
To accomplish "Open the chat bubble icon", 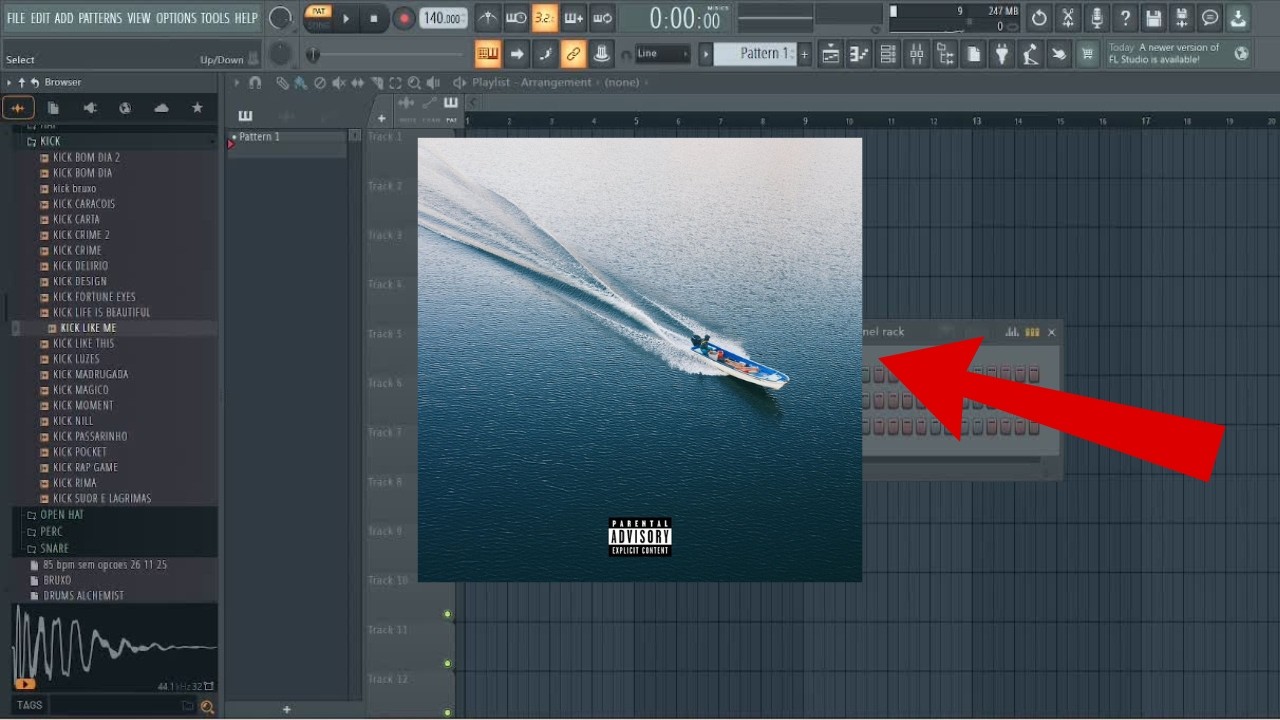I will (1210, 18).
